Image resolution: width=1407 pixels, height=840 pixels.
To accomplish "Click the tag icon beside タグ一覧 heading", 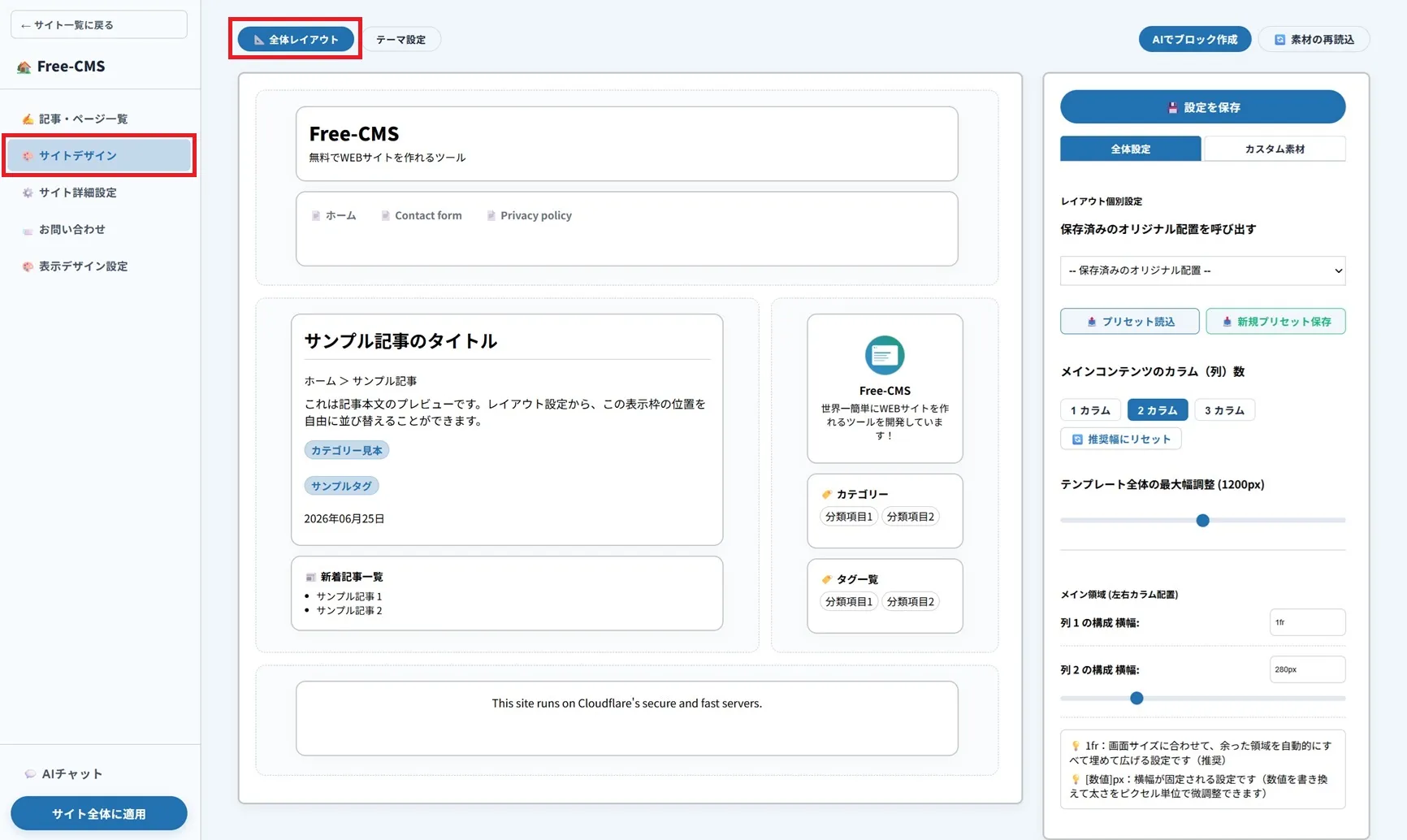I will [x=826, y=579].
